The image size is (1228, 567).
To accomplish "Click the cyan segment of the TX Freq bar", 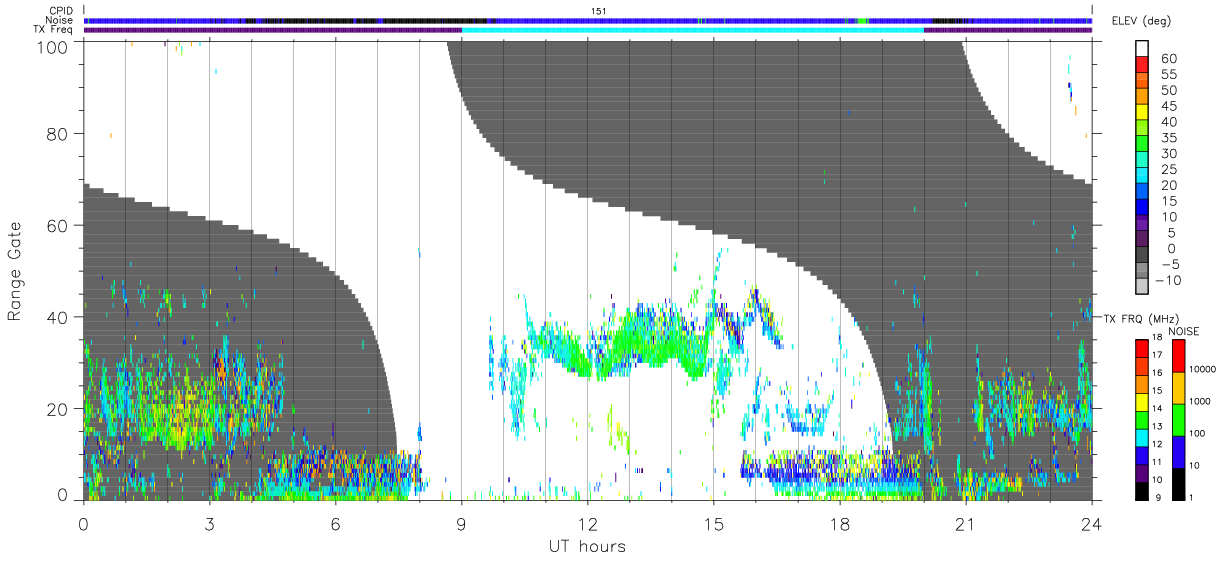I will point(692,30).
